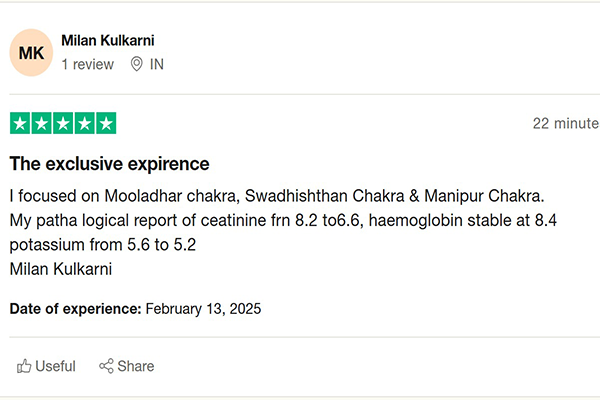Click the 'IN' country code label

coord(157,64)
